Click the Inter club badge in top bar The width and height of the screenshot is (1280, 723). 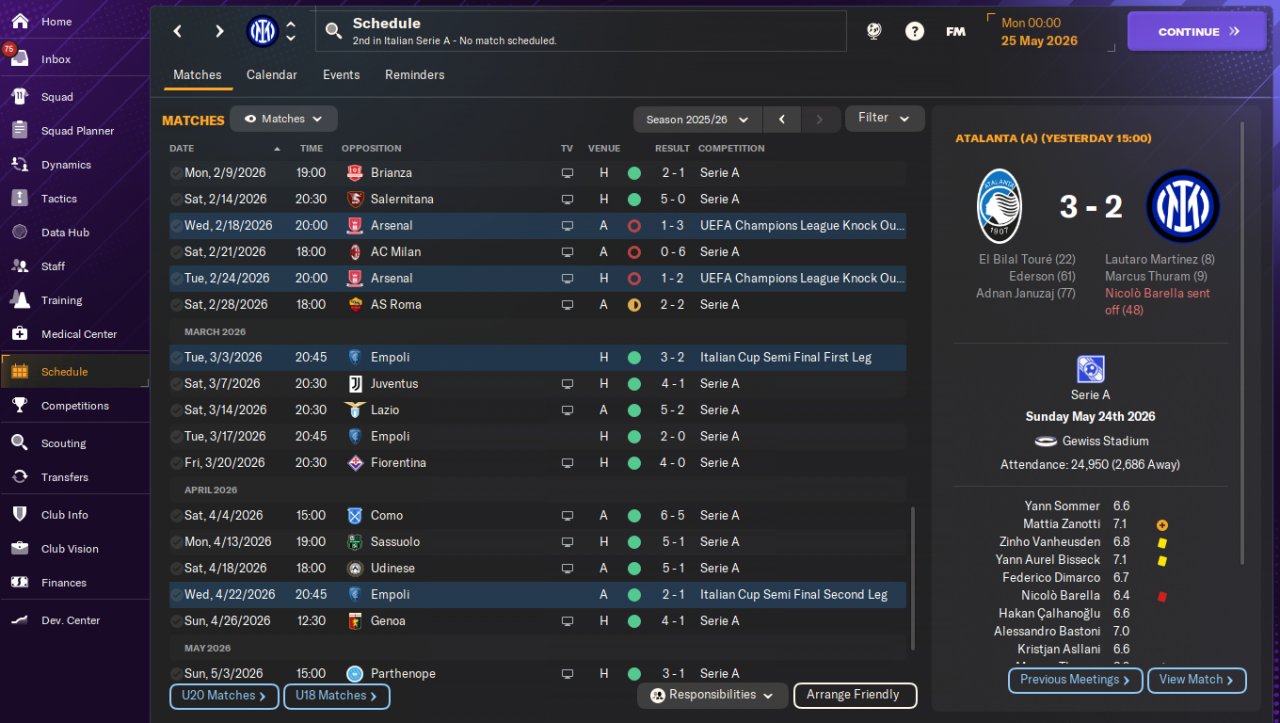coord(262,32)
